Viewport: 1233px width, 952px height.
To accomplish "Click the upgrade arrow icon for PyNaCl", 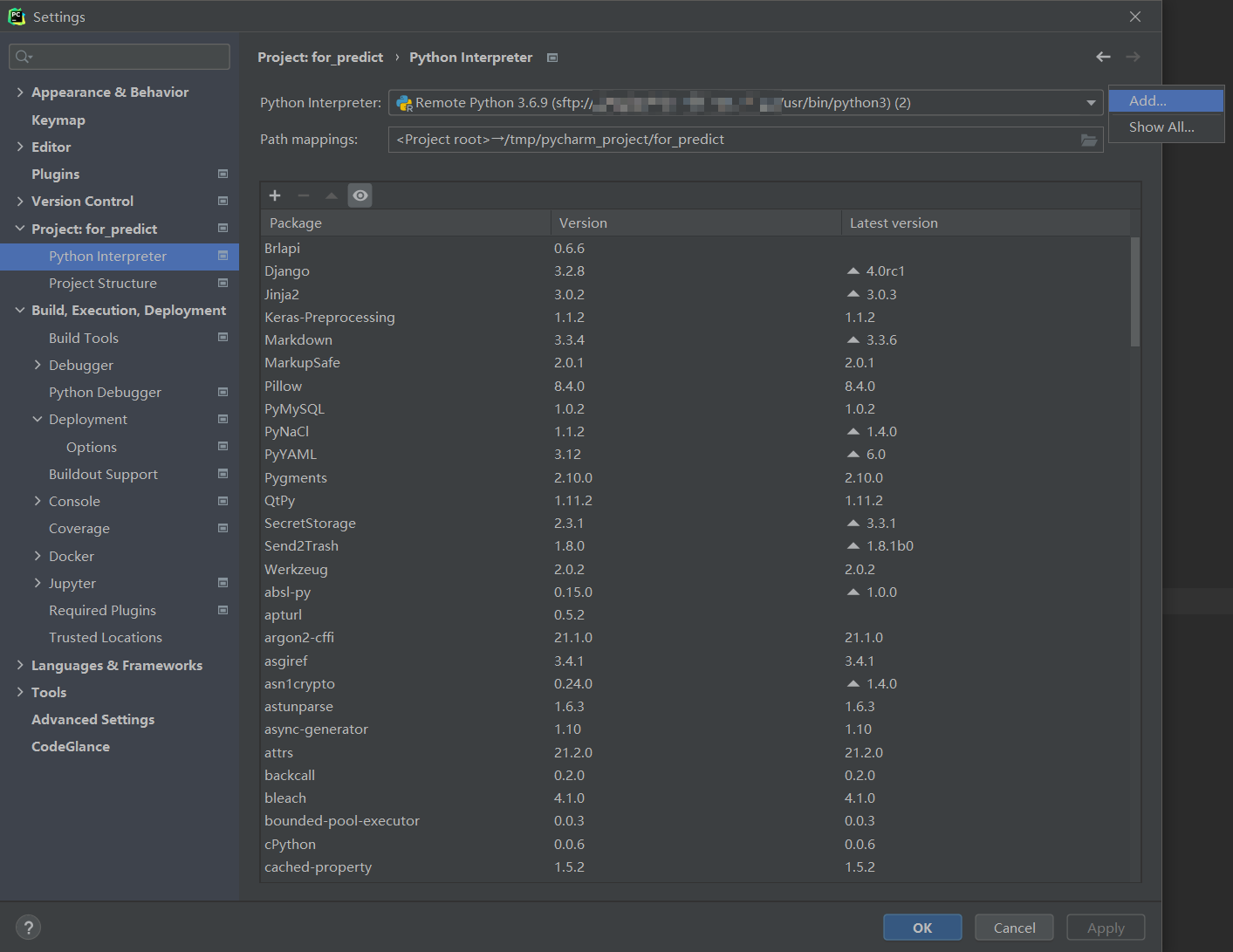I will [x=853, y=431].
